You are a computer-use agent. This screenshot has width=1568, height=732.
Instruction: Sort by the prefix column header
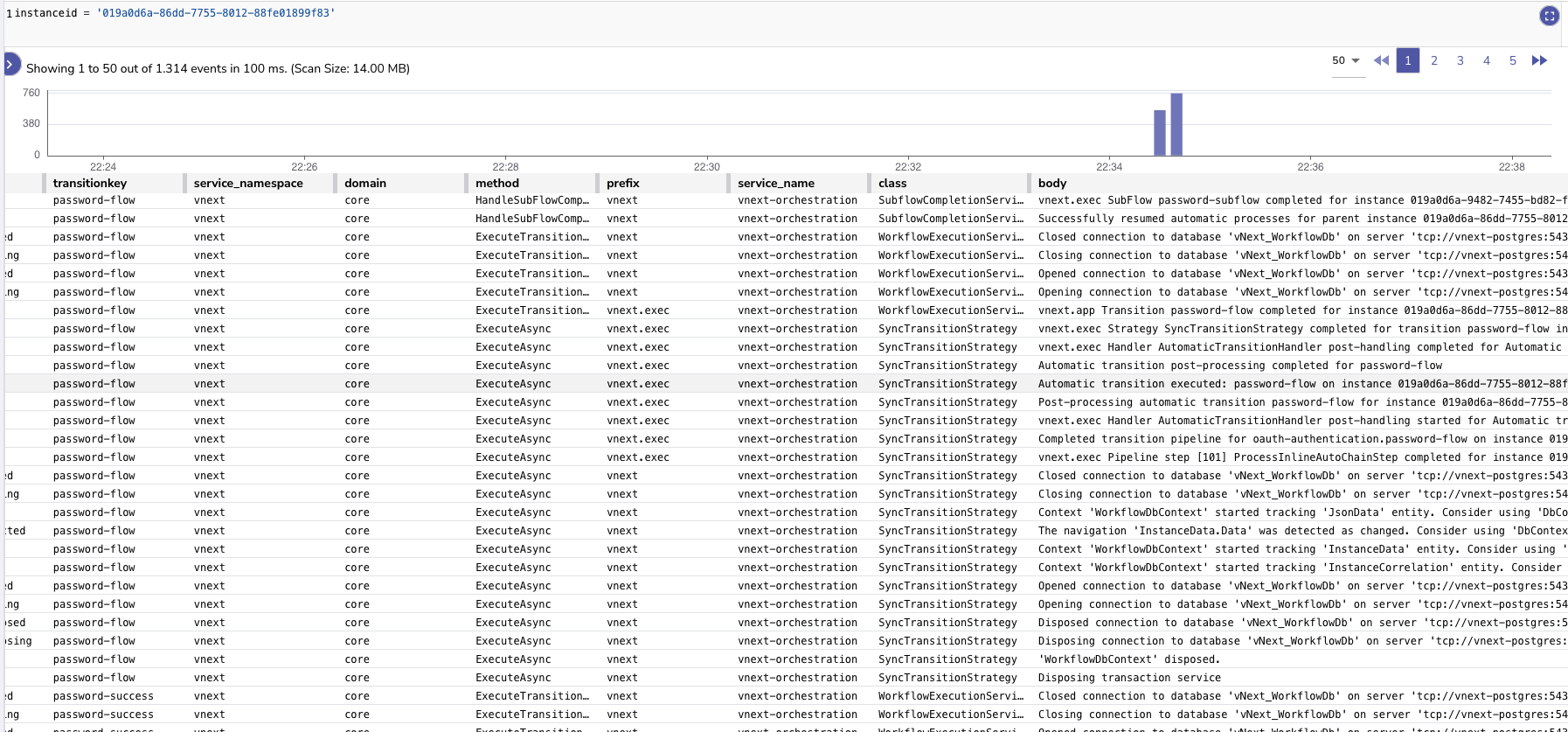pos(623,183)
